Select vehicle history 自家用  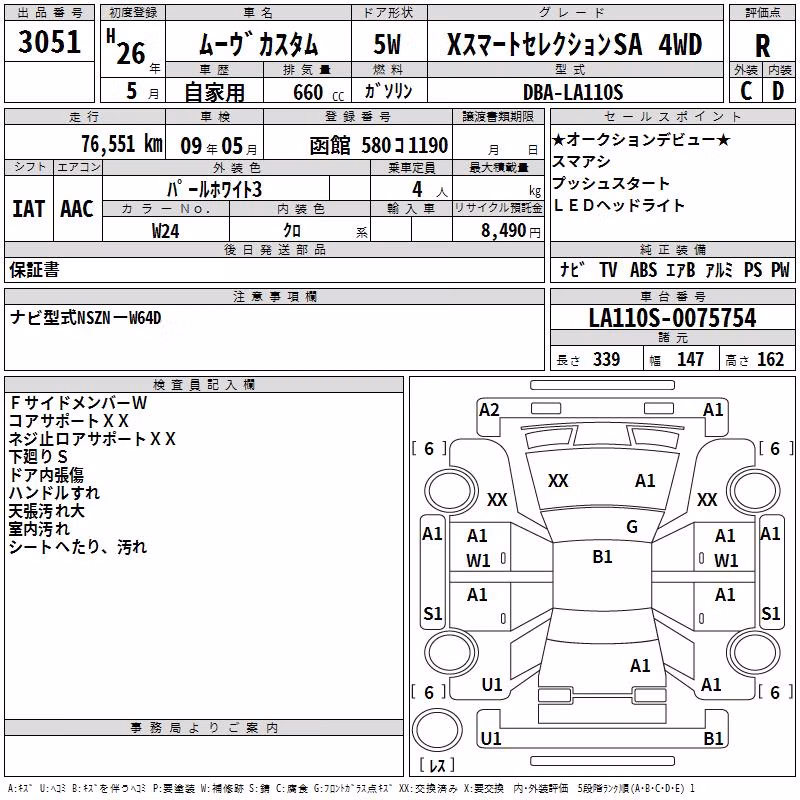point(214,92)
